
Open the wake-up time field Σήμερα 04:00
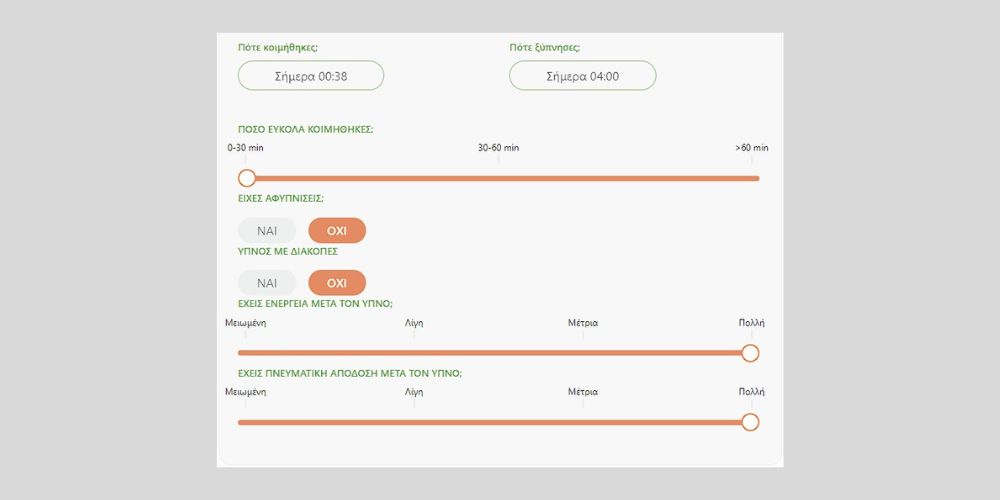(x=582, y=76)
